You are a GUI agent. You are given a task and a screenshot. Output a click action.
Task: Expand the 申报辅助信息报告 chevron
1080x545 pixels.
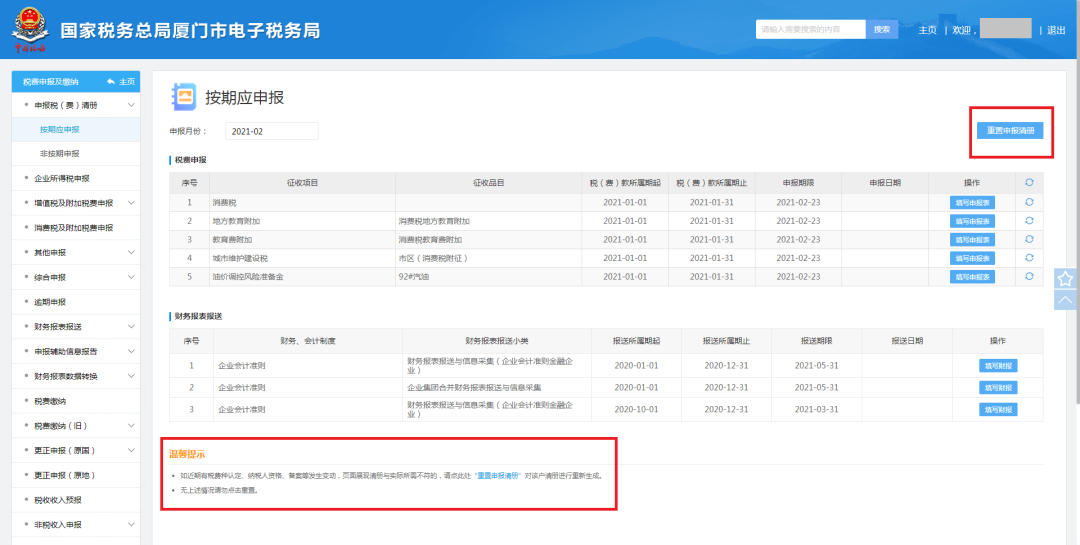point(131,351)
